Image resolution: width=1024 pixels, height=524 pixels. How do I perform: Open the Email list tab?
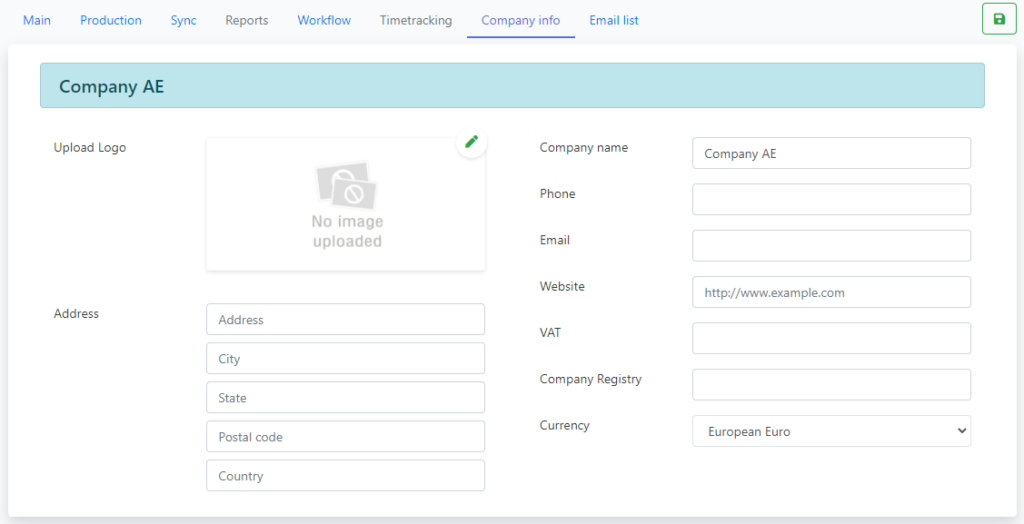click(x=614, y=20)
